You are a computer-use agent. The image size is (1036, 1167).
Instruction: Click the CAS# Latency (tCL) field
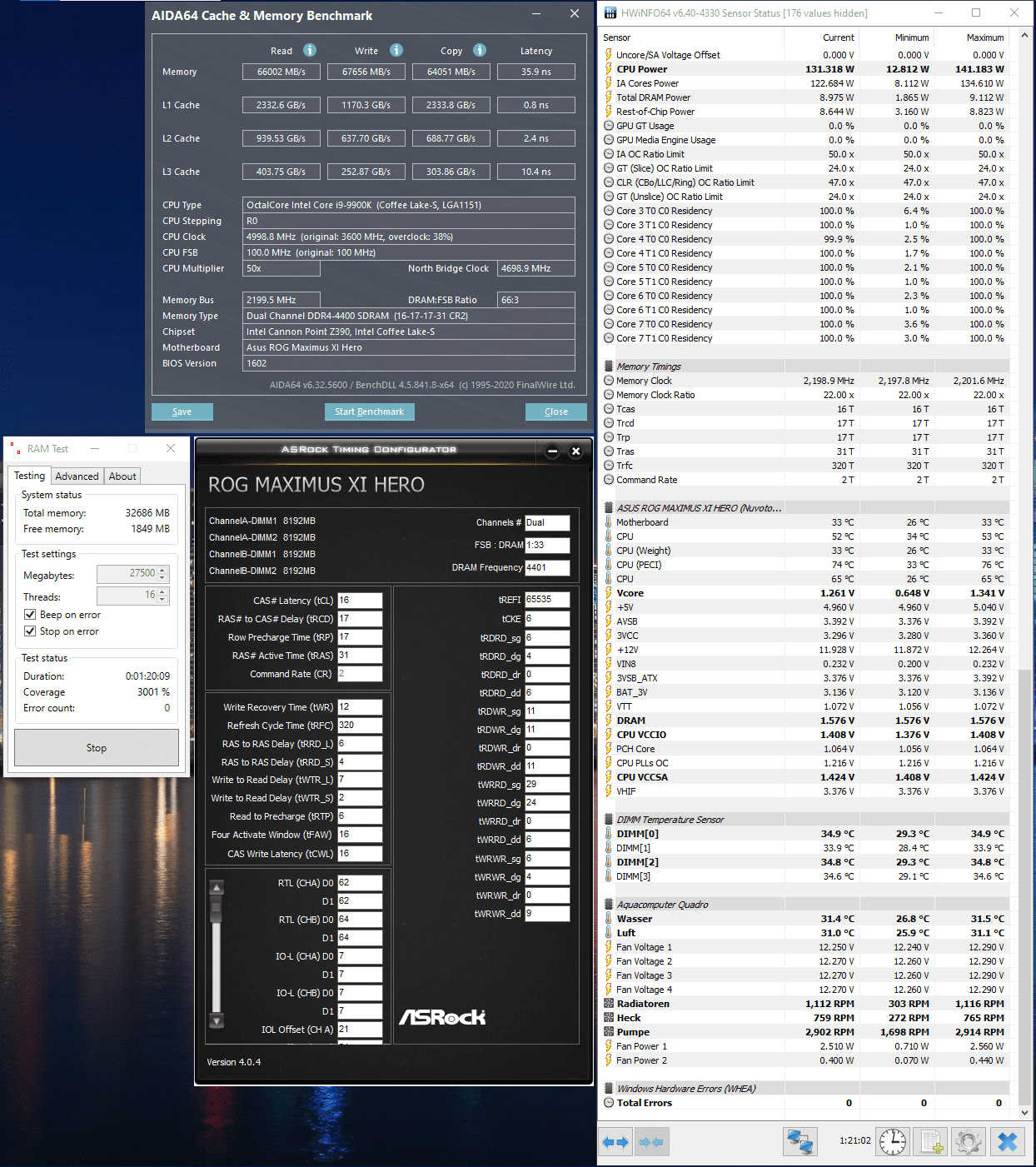360,601
